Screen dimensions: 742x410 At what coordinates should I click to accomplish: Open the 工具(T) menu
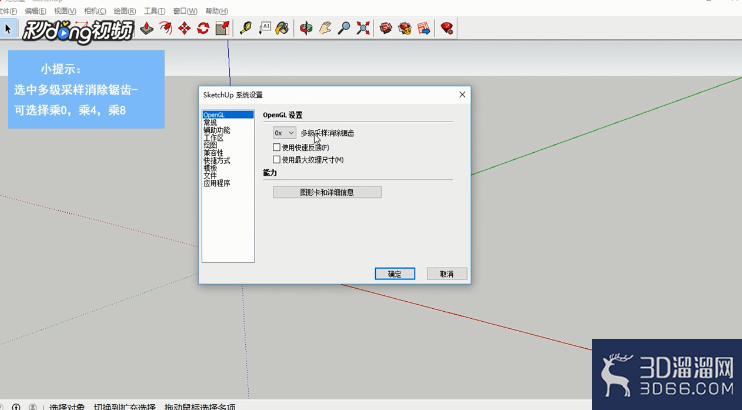154,11
